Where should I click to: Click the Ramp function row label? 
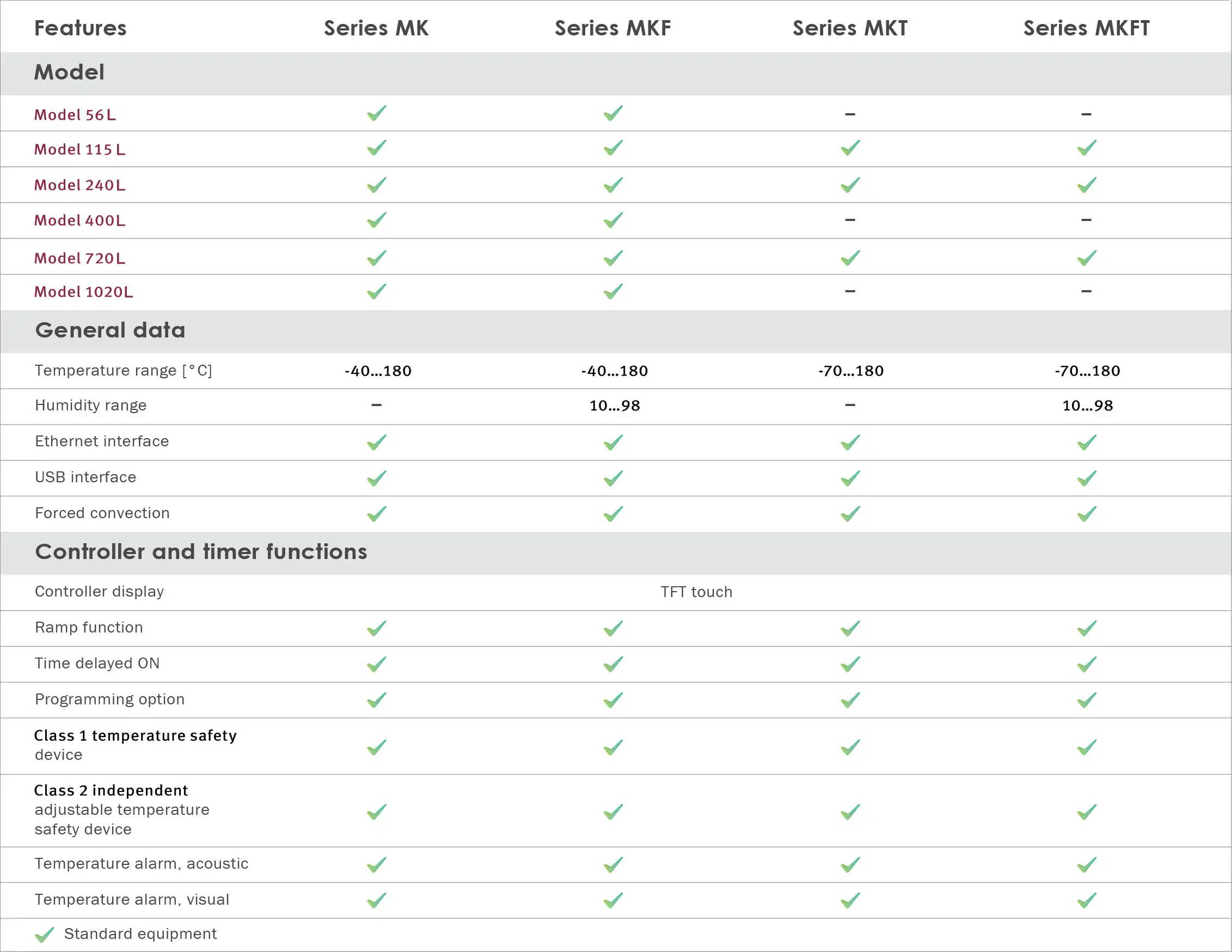tap(89, 627)
